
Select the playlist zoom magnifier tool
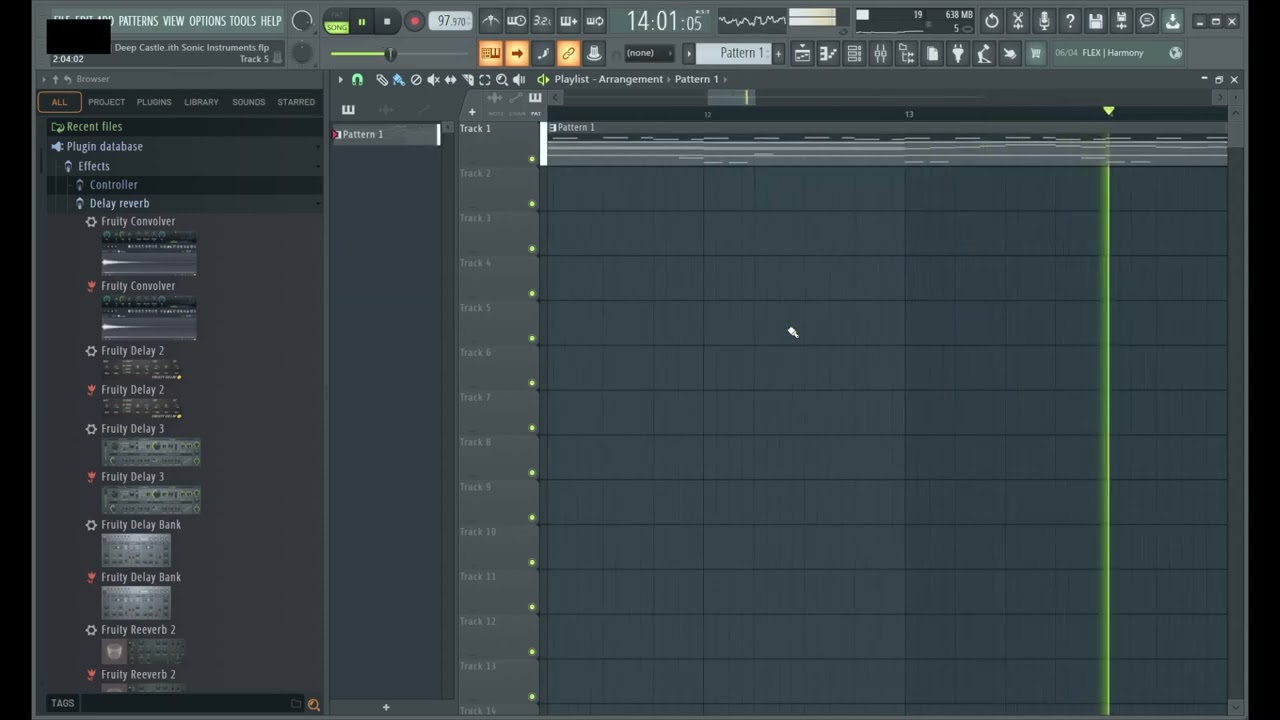tap(502, 79)
